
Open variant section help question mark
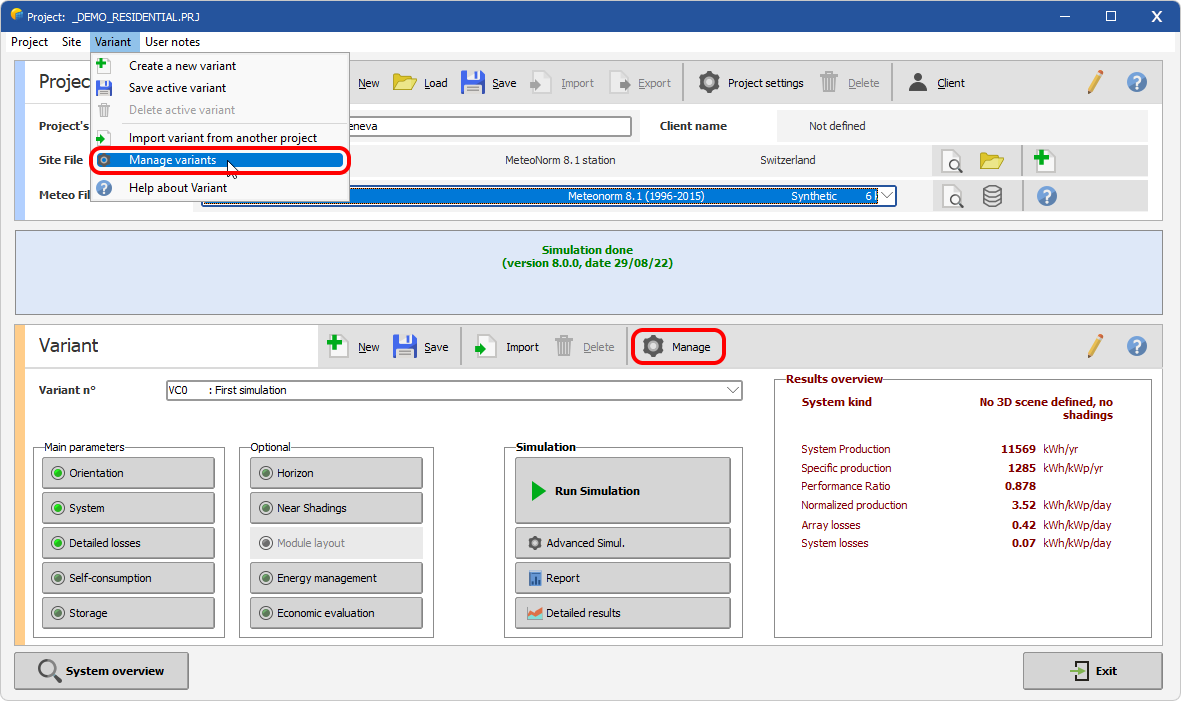coord(1137,346)
